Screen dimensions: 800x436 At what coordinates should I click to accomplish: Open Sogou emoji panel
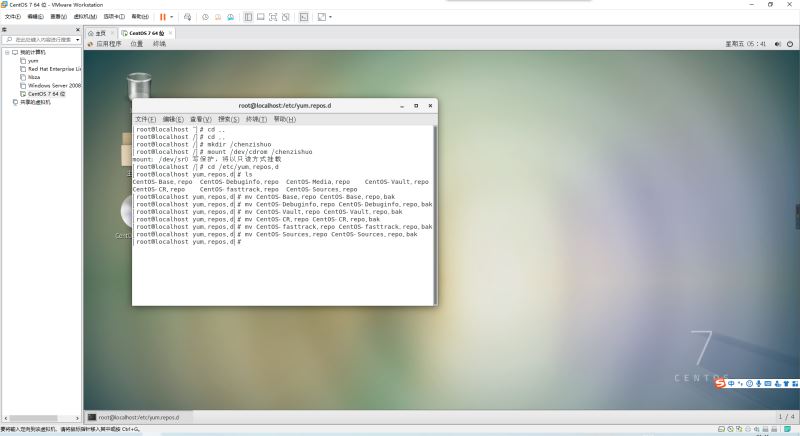[749, 383]
